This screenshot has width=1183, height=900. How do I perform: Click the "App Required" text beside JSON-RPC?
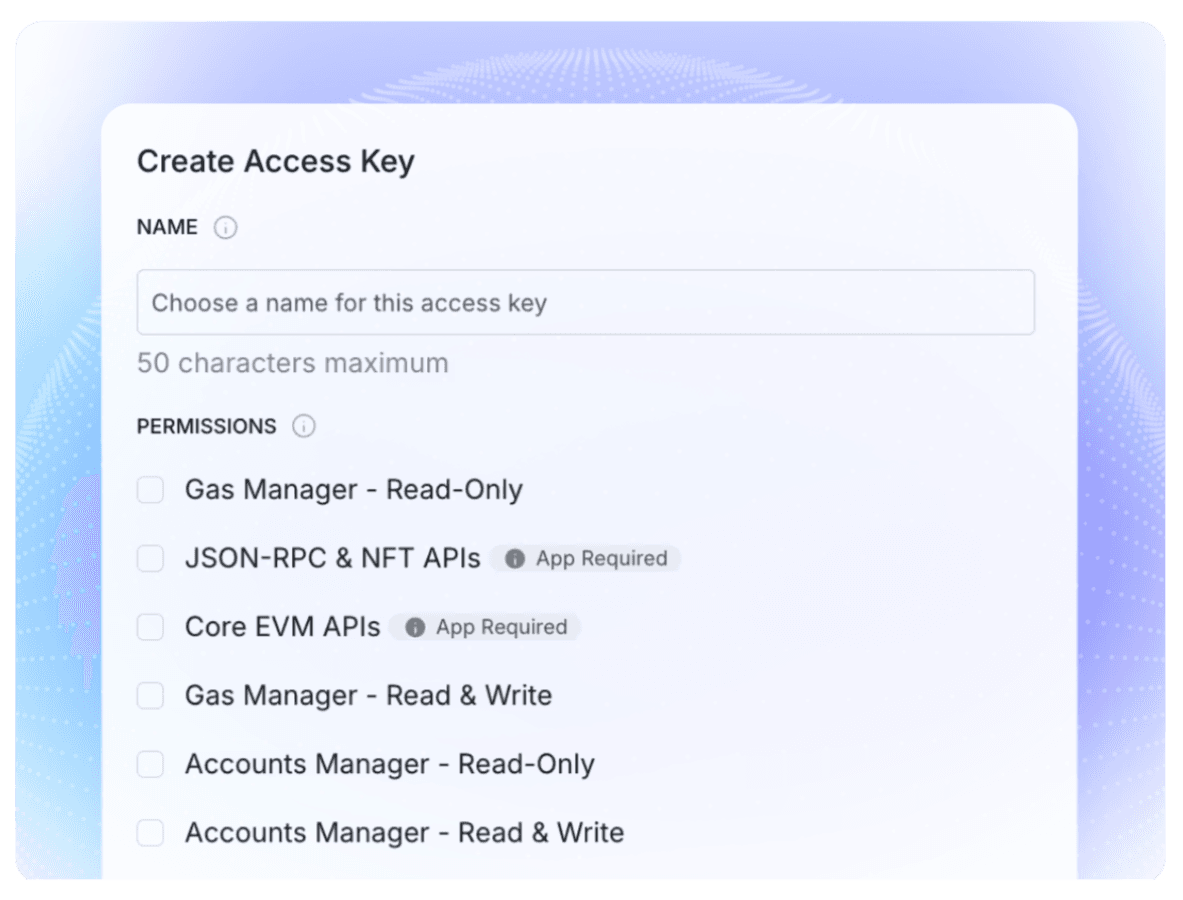[x=601, y=559]
